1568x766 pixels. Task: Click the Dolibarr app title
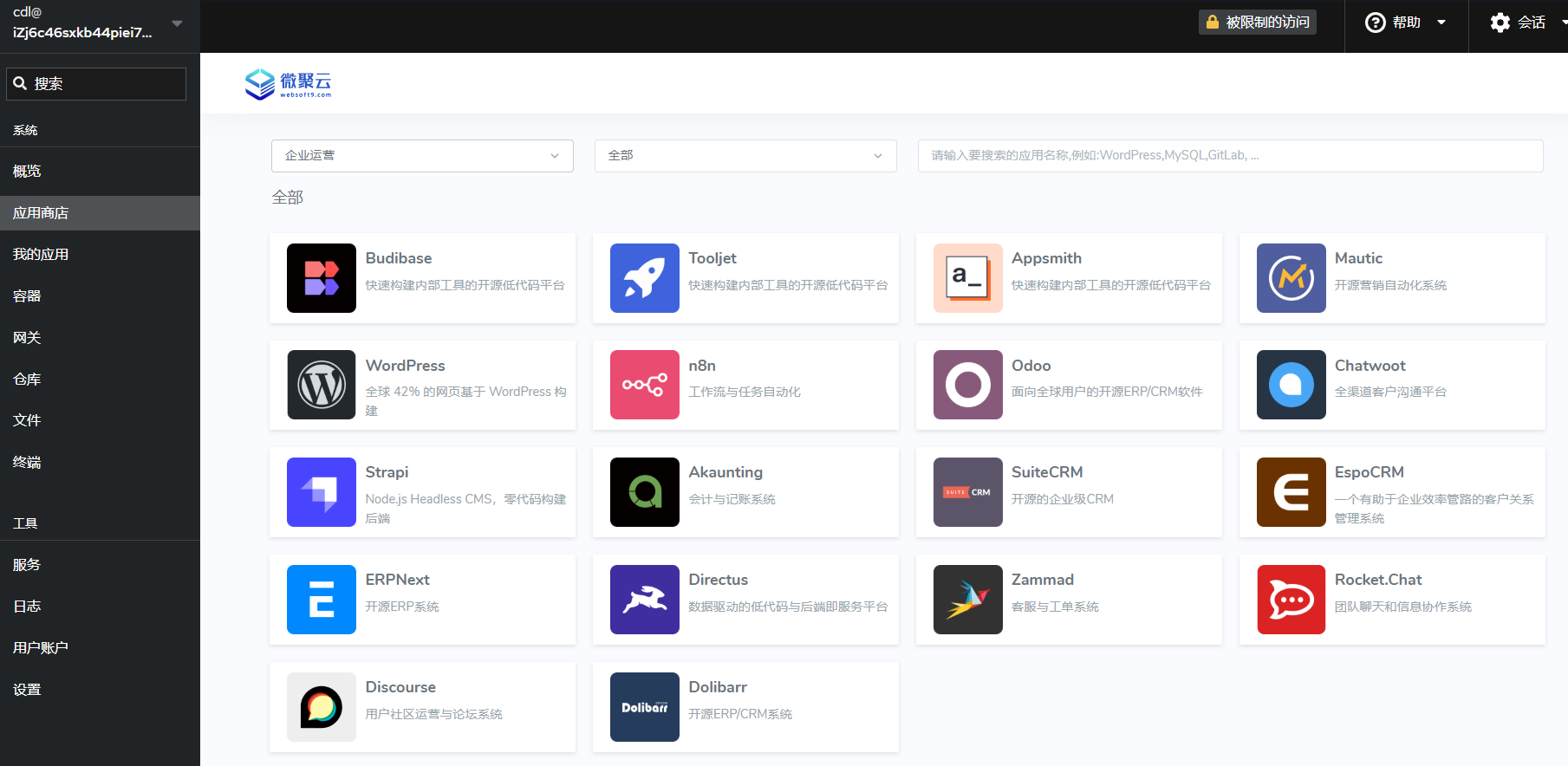pos(718,687)
